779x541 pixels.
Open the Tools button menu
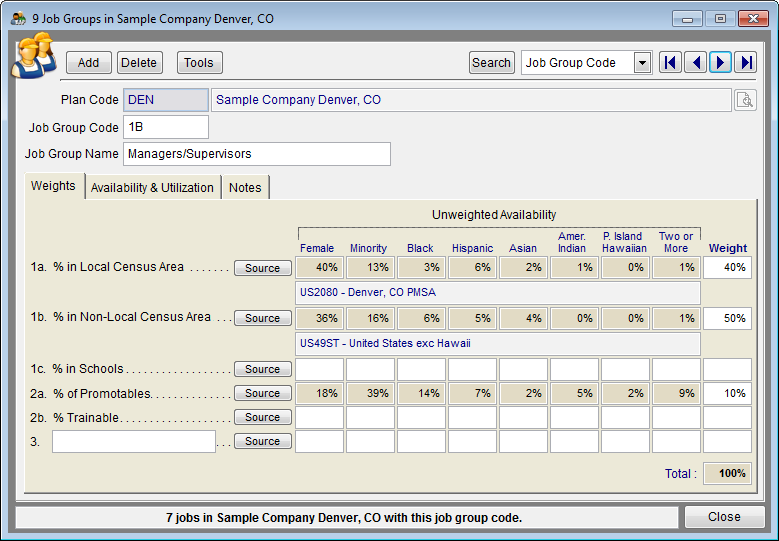(199, 63)
